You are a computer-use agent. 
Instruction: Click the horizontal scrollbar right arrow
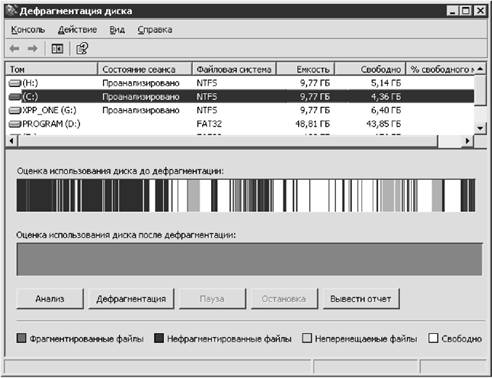click(468, 141)
